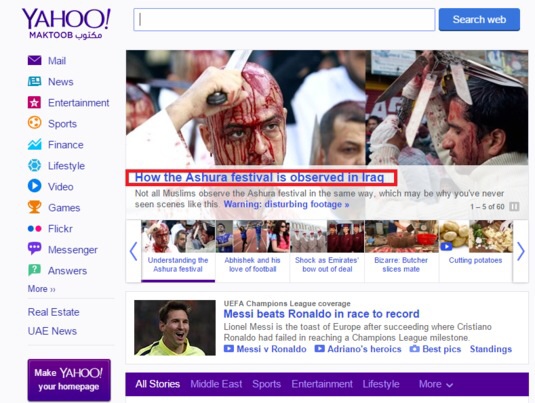Click the Finance chart icon
This screenshot has height=403, width=535.
pyautogui.click(x=34, y=144)
